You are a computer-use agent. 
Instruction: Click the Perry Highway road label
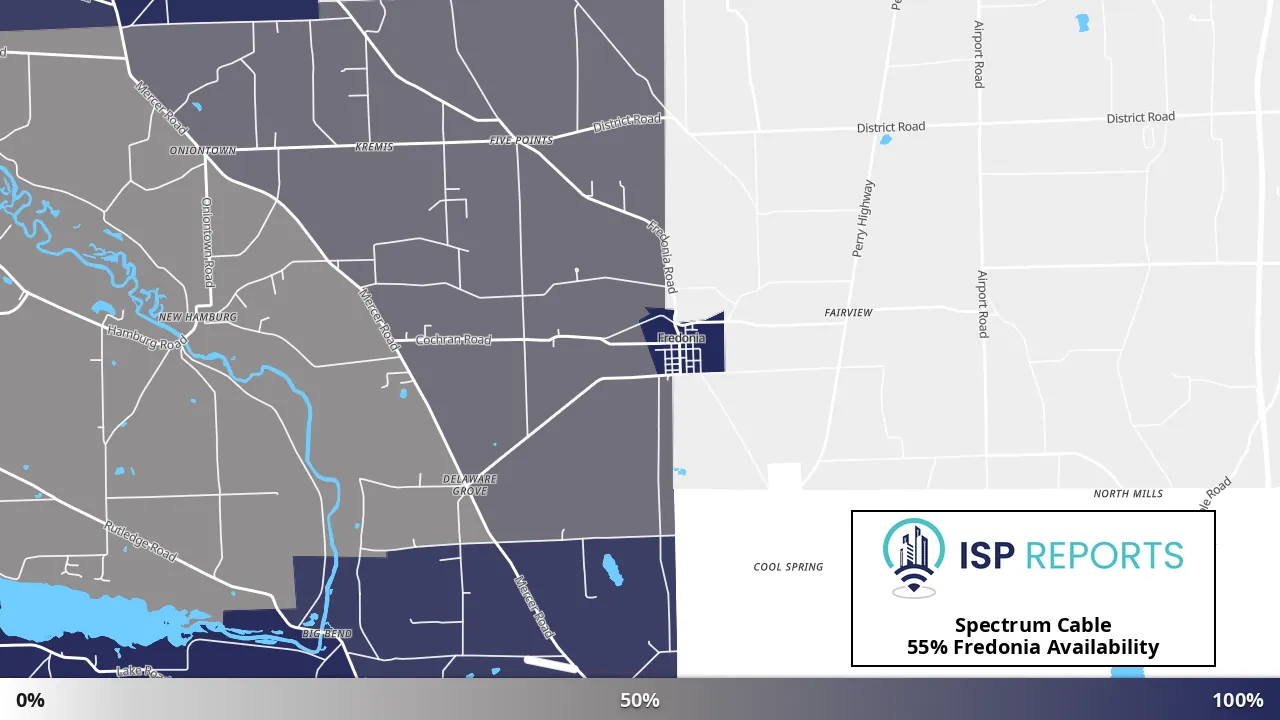863,219
